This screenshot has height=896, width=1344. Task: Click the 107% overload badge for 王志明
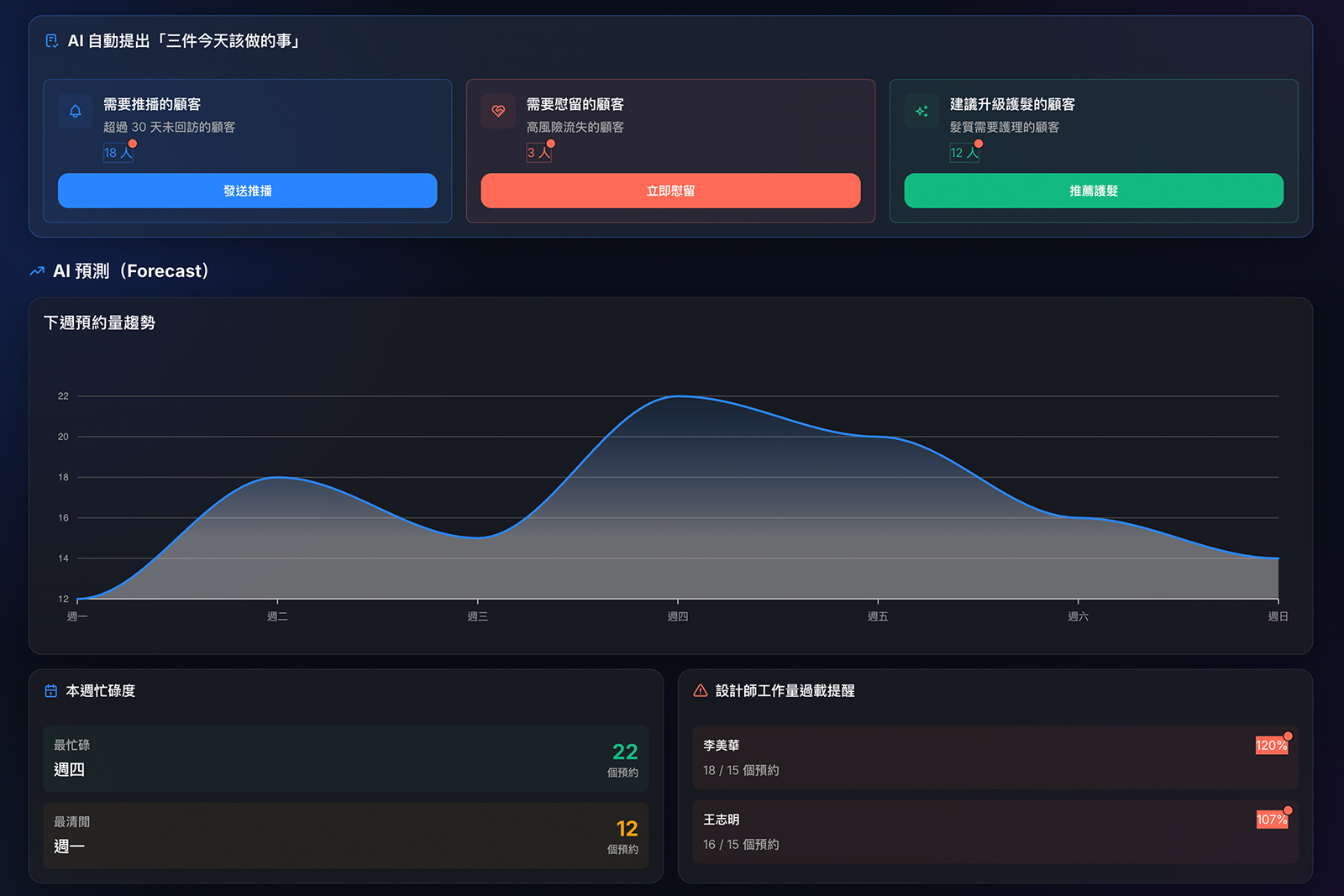(x=1271, y=820)
